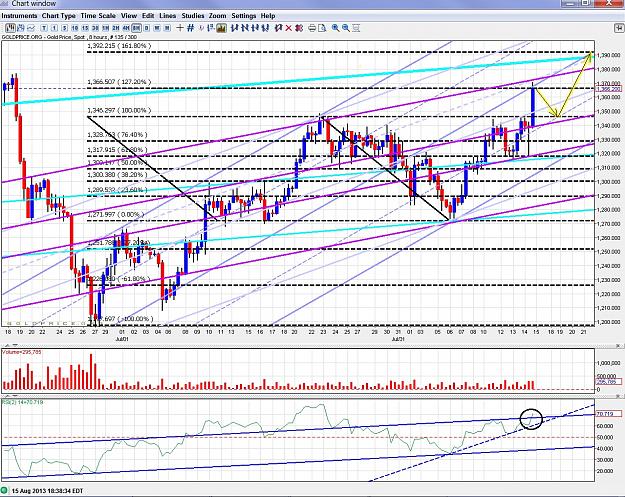
Task: Click the 1,392.215 (161.80%) Fibonacci label
Action: [119, 46]
